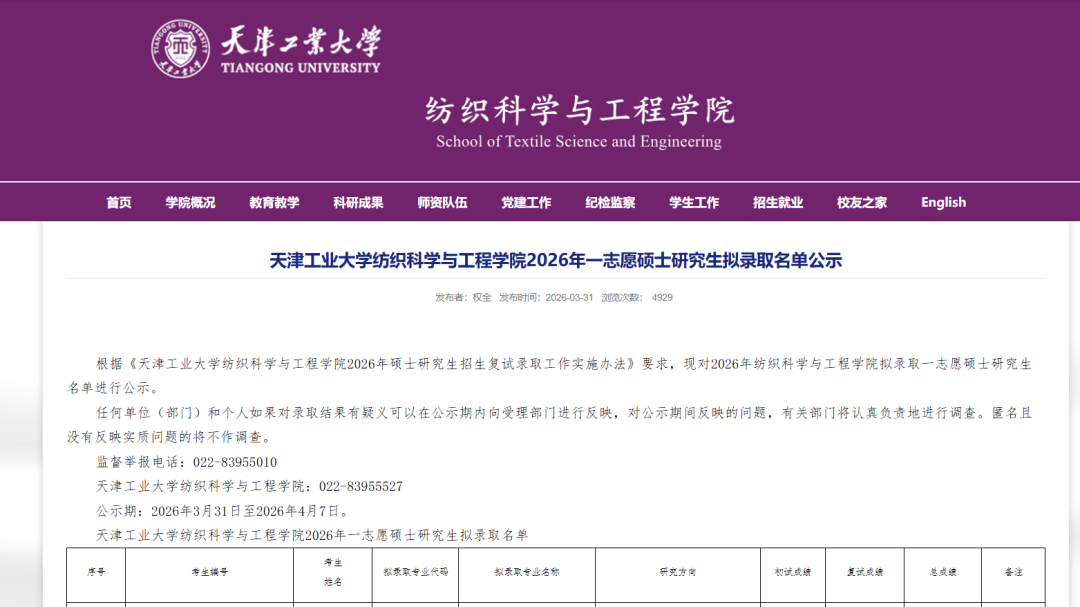Visit the 纪检监察 section

click(x=610, y=202)
